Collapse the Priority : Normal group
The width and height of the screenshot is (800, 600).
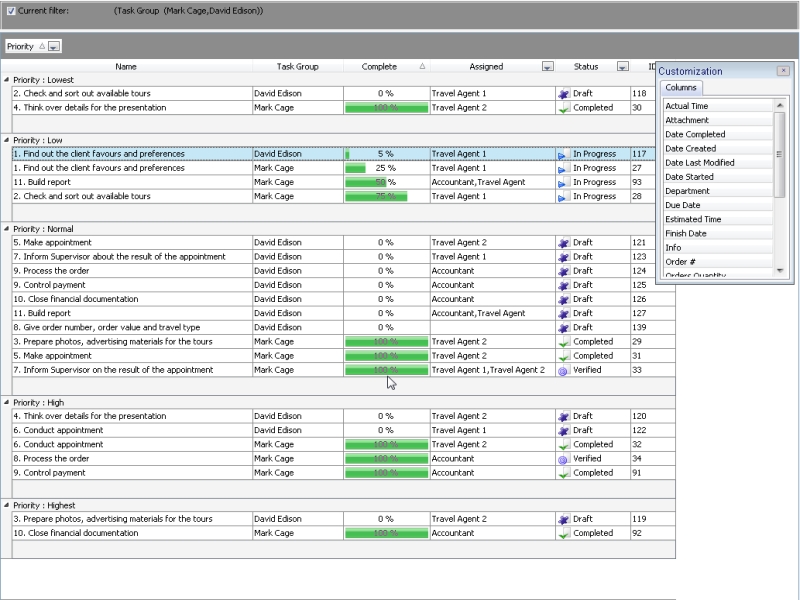point(6,229)
